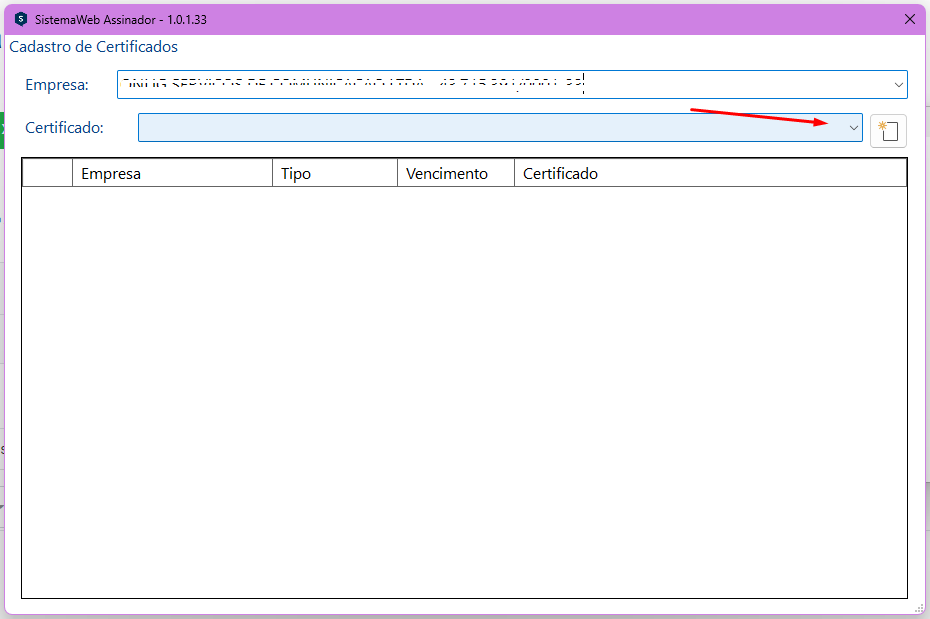Close the SistemaWeb Assinador window
The image size is (930, 619).
[909, 19]
